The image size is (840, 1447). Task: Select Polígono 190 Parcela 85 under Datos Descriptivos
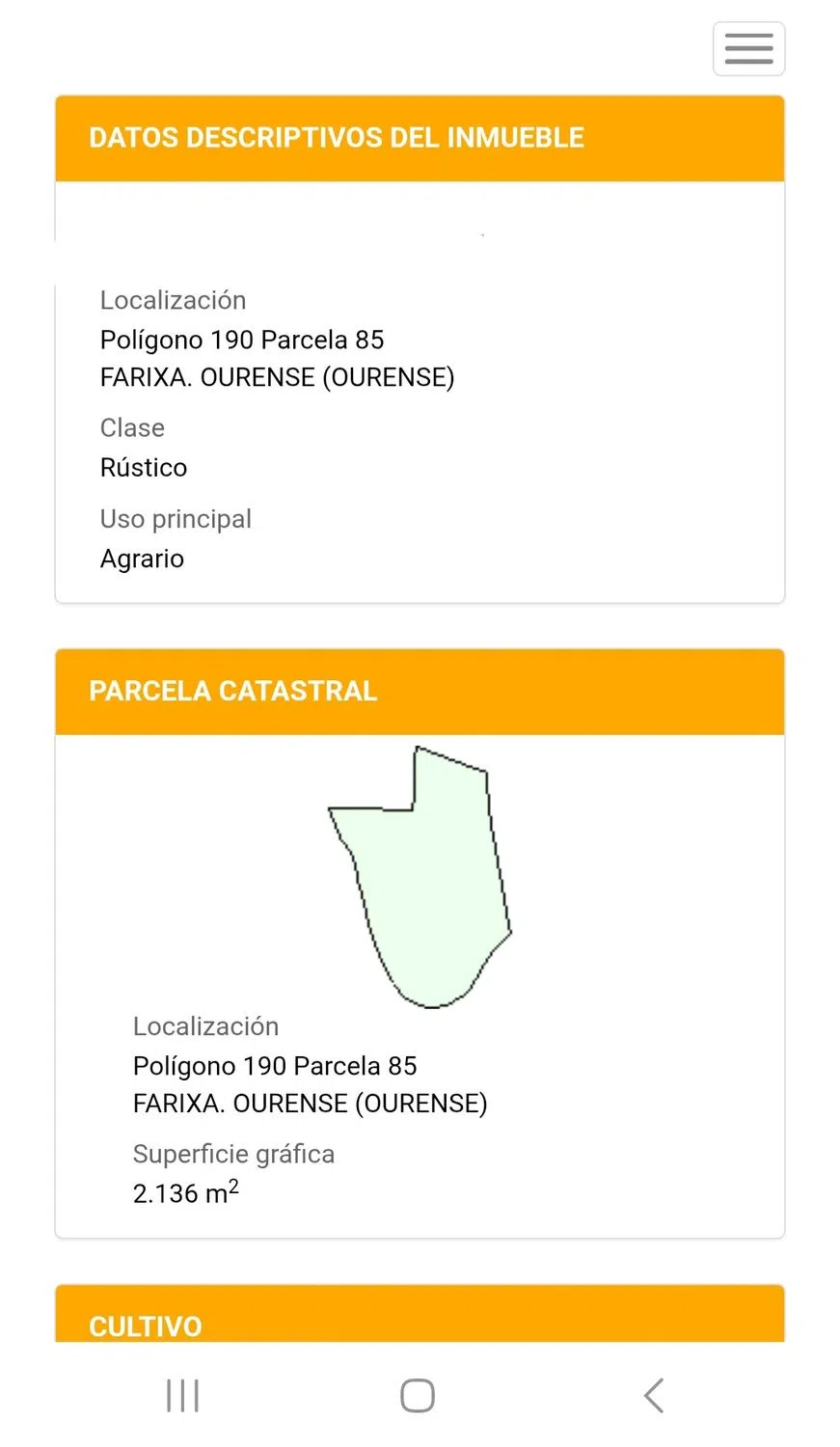pos(242,341)
